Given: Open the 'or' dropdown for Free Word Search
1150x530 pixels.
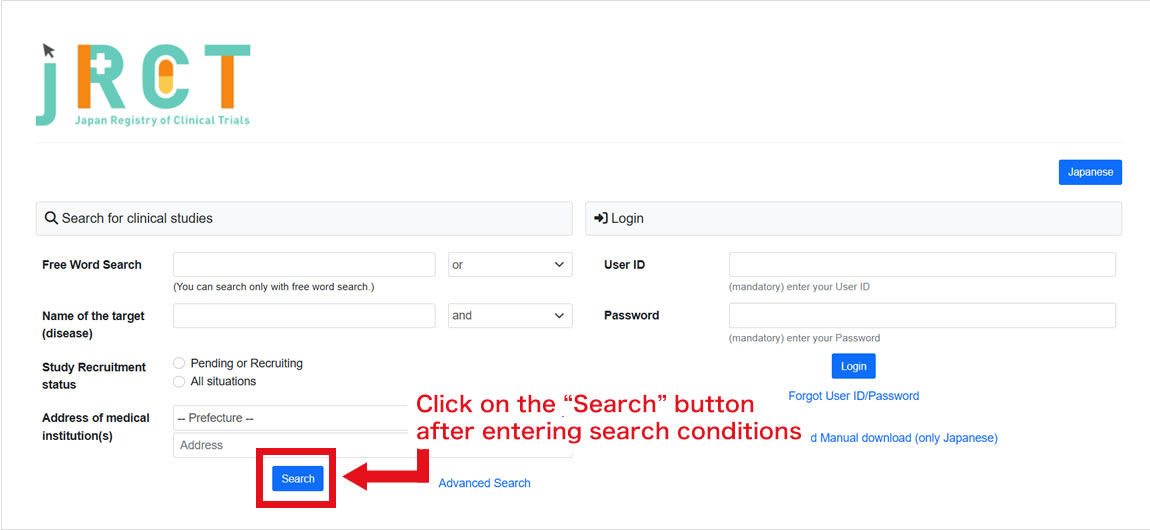Looking at the screenshot, I should (x=510, y=265).
